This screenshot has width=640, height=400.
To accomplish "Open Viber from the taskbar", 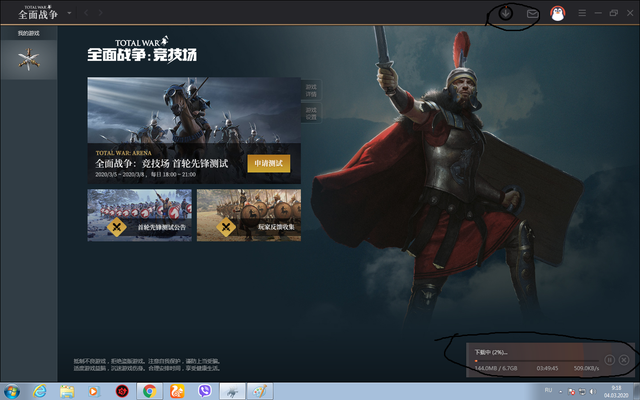I will click(x=204, y=391).
